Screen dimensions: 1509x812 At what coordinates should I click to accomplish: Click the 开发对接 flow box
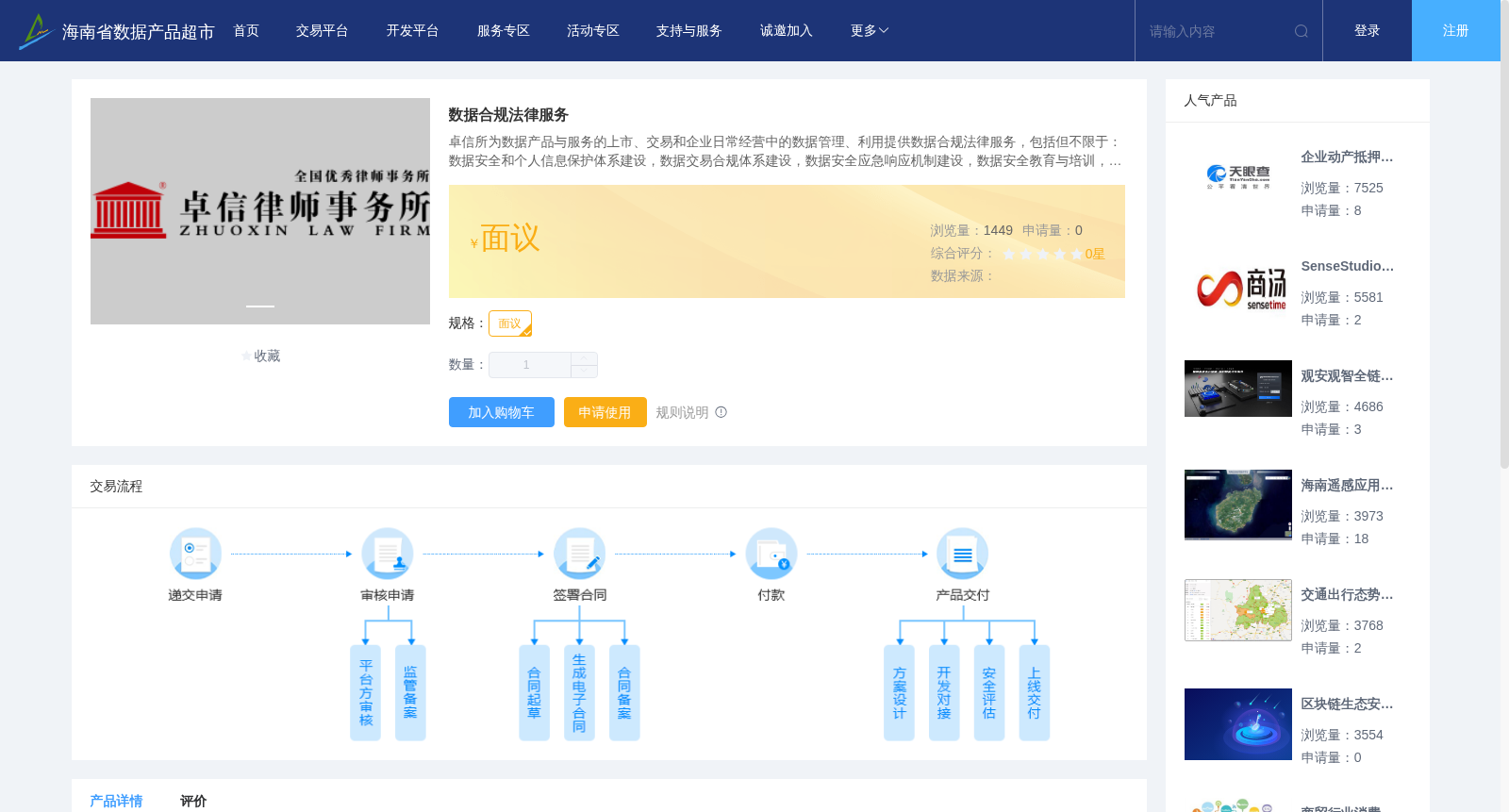944,693
